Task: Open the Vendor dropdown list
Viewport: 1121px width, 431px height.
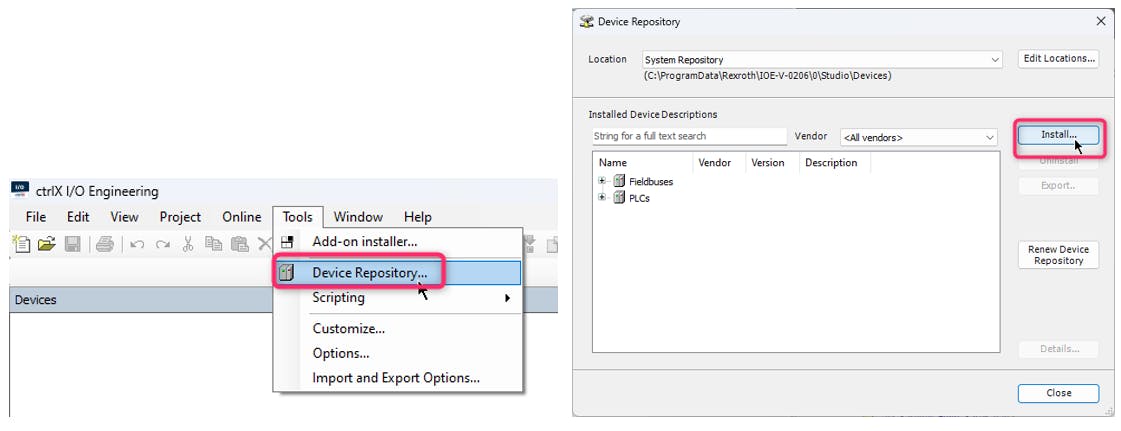Action: coord(918,137)
